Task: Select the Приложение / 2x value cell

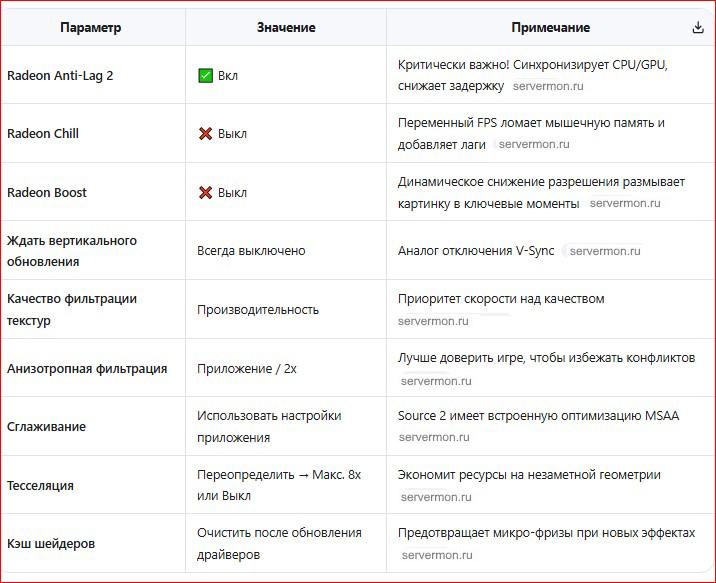Action: coord(247,369)
